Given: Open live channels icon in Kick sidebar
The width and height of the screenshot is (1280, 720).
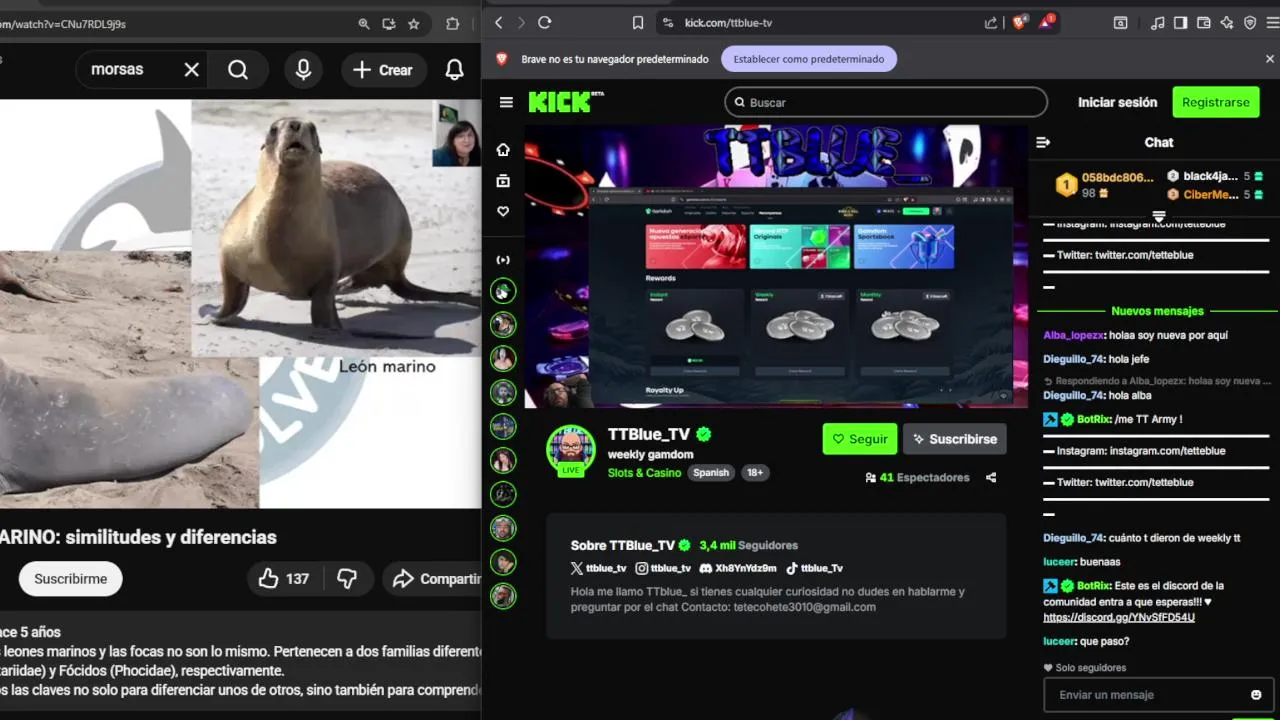Looking at the screenshot, I should (503, 260).
